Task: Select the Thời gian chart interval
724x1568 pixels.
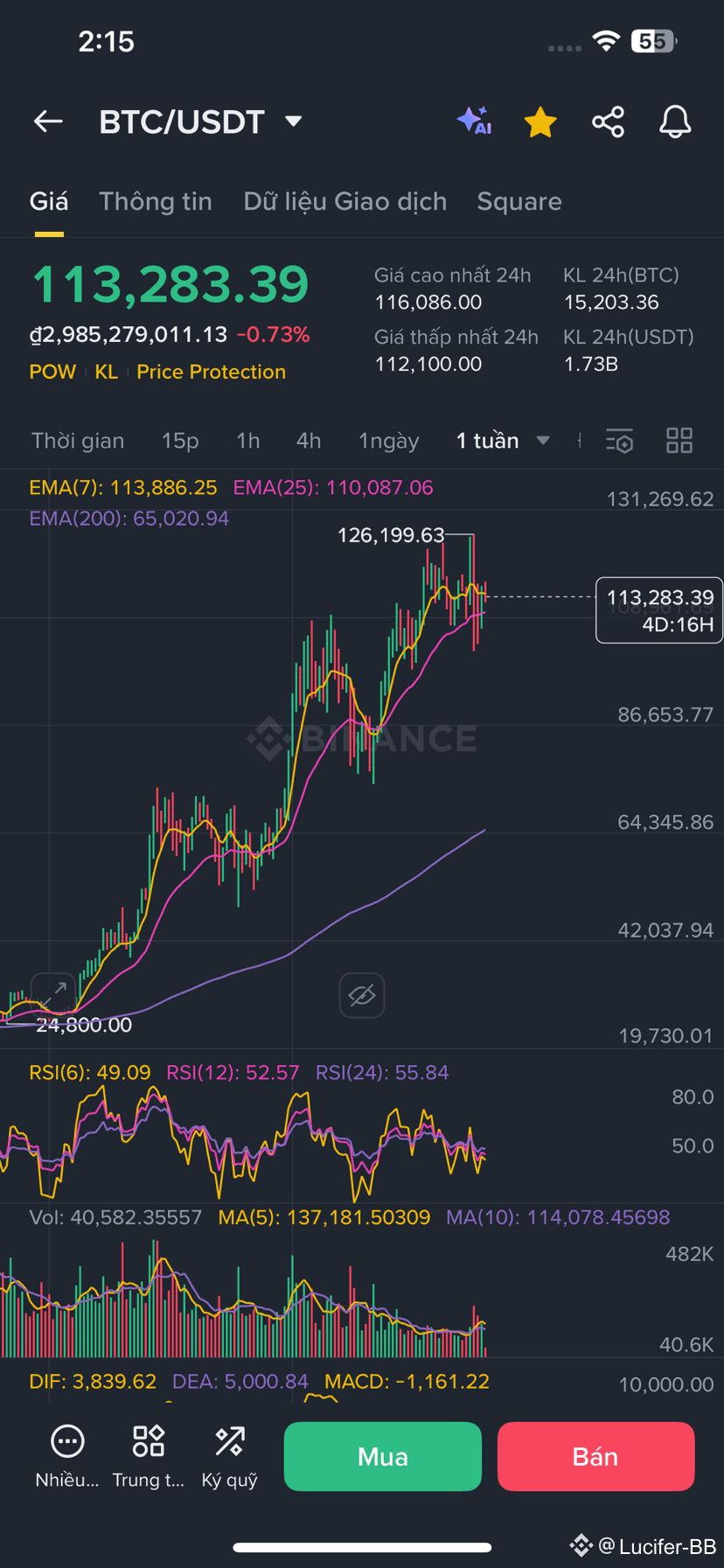Action: (x=78, y=441)
